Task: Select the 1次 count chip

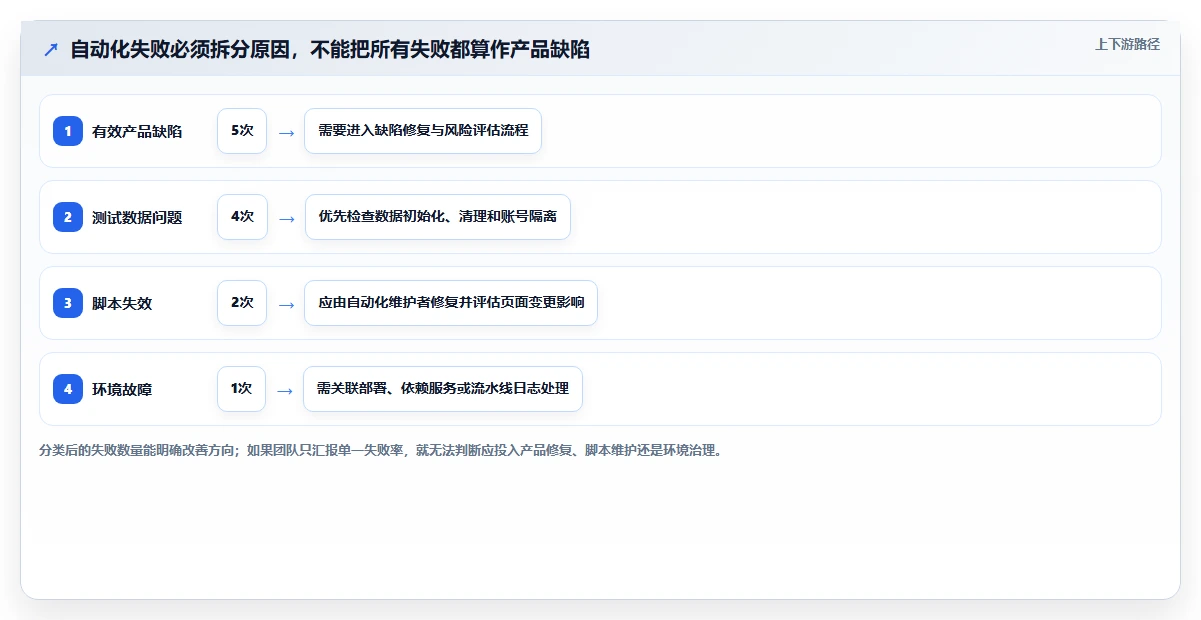Action: [x=241, y=389]
